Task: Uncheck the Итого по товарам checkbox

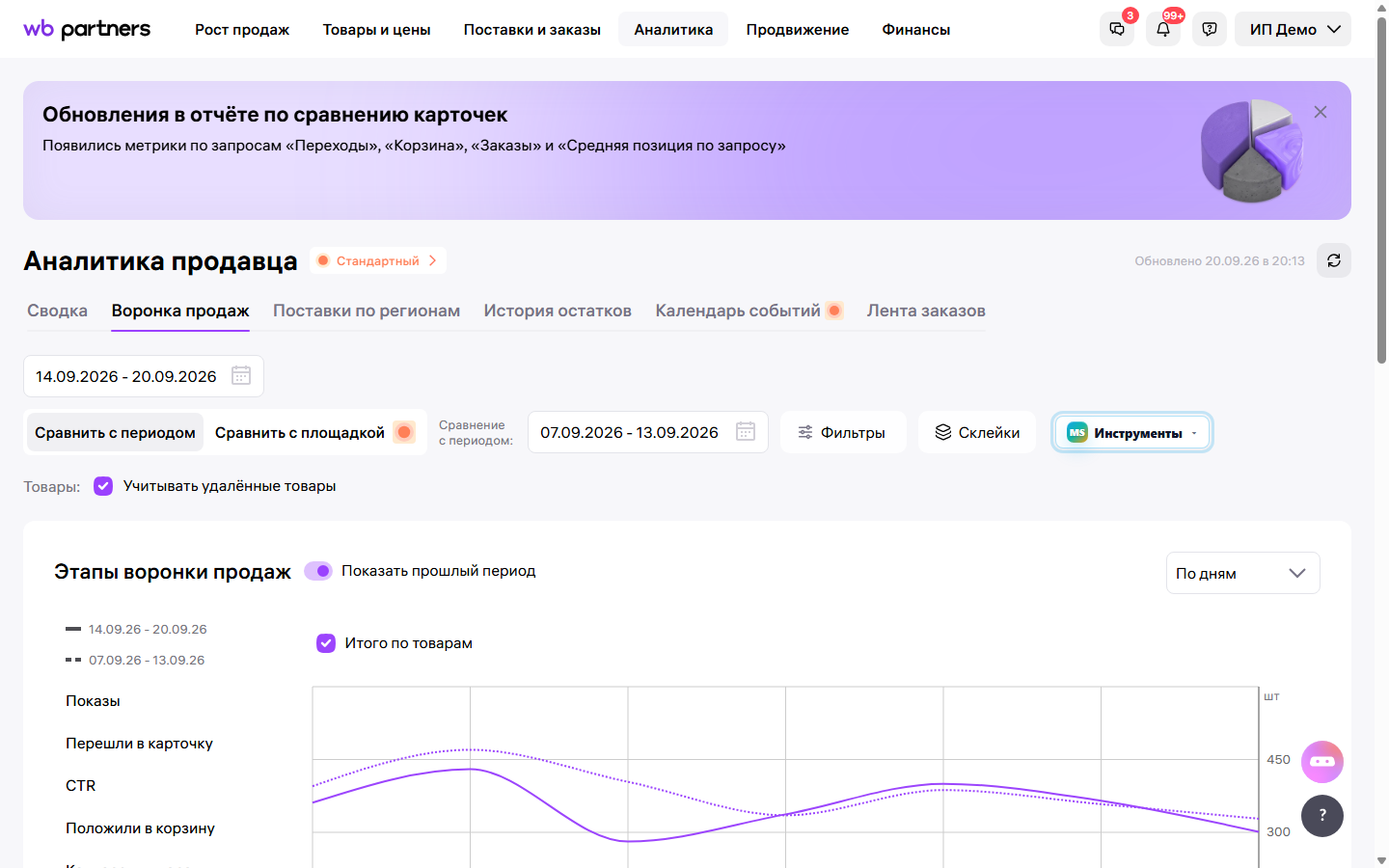Action: click(x=326, y=643)
